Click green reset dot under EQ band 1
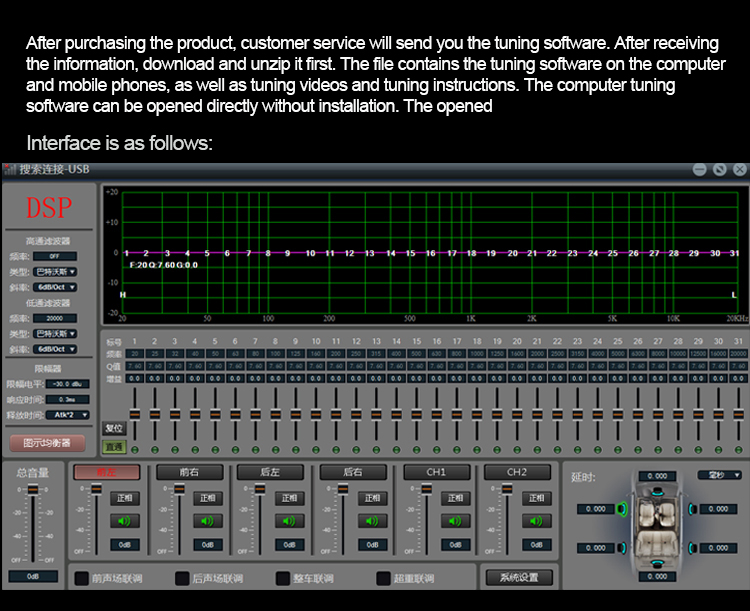Image resolution: width=750 pixels, height=611 pixels. pos(133,449)
